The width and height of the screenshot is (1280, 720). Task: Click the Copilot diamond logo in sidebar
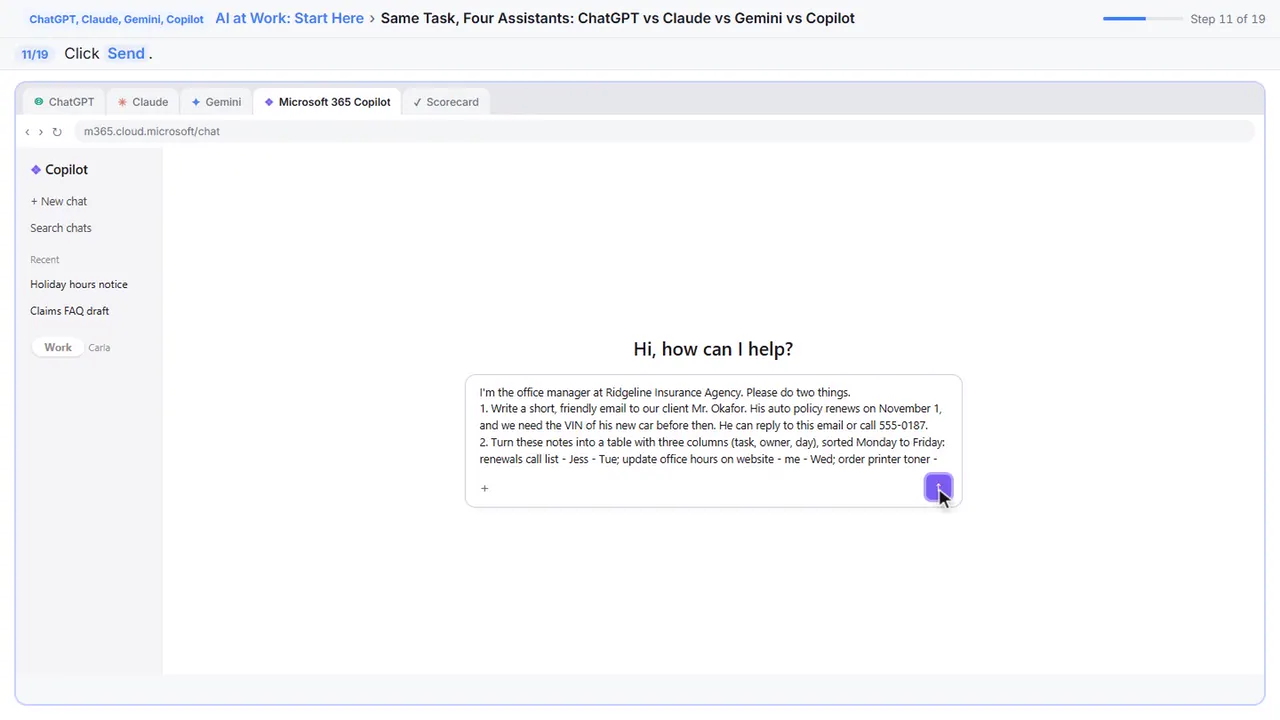[x=36, y=170]
